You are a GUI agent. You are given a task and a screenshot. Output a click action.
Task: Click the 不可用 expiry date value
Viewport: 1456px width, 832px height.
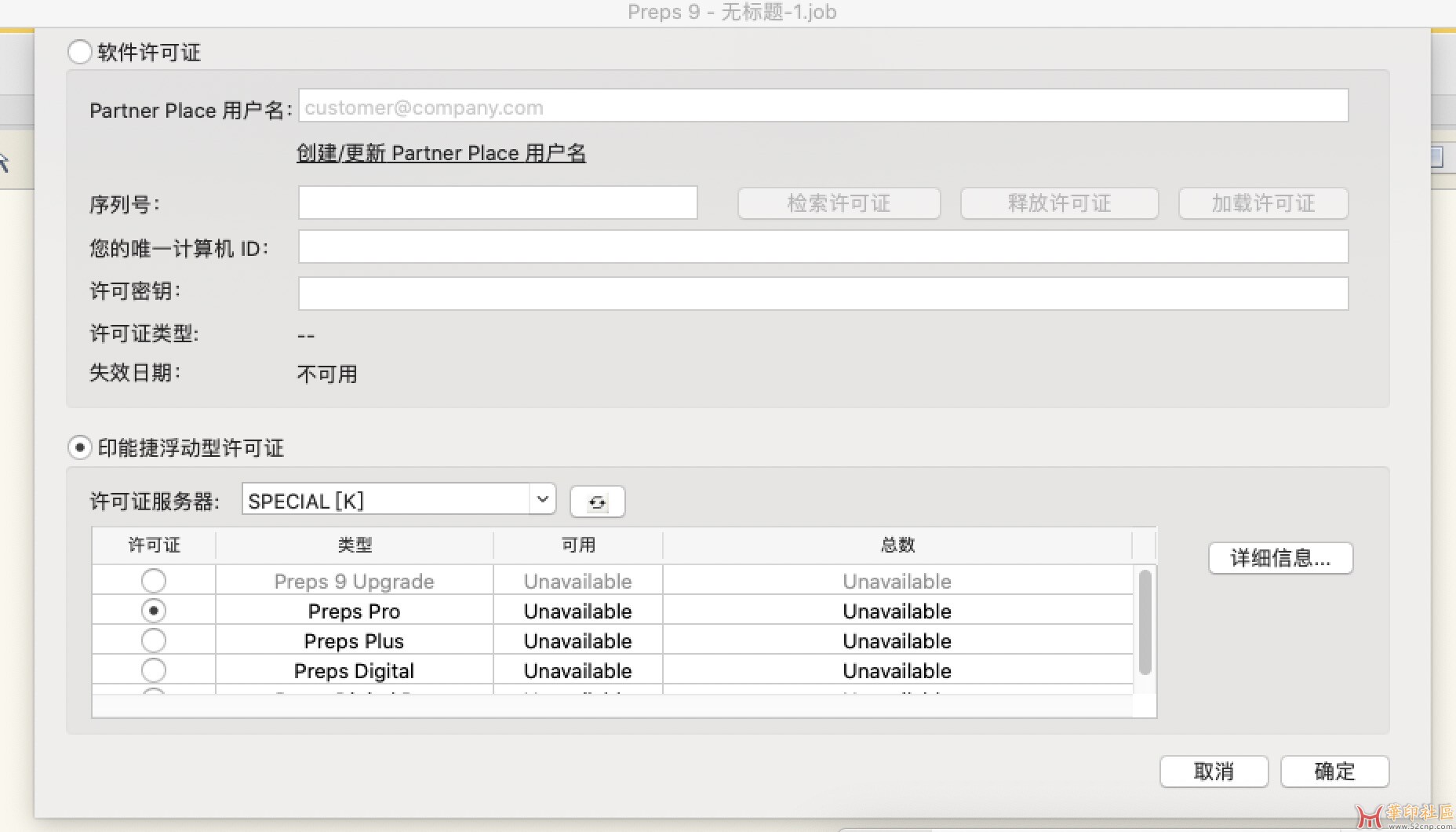[x=327, y=374]
